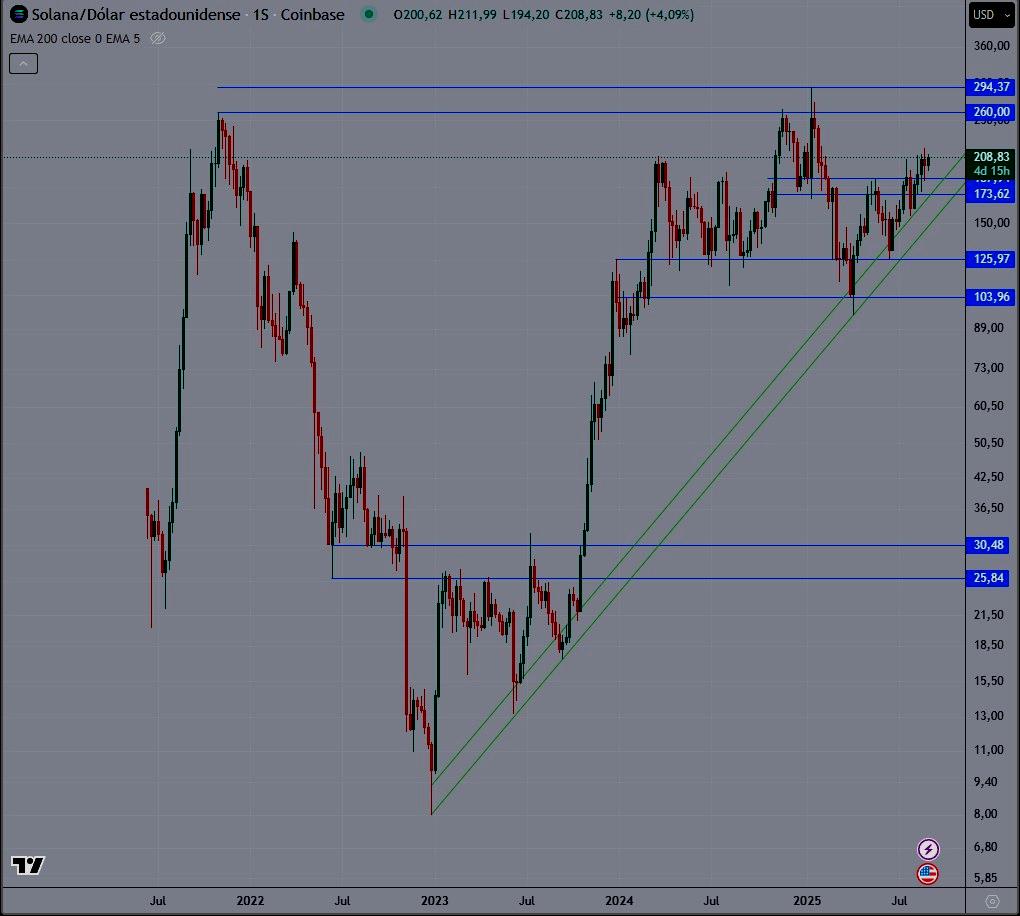This screenshot has width=1020, height=916.
Task: Open the purple lightning events icon
Action: 928,848
